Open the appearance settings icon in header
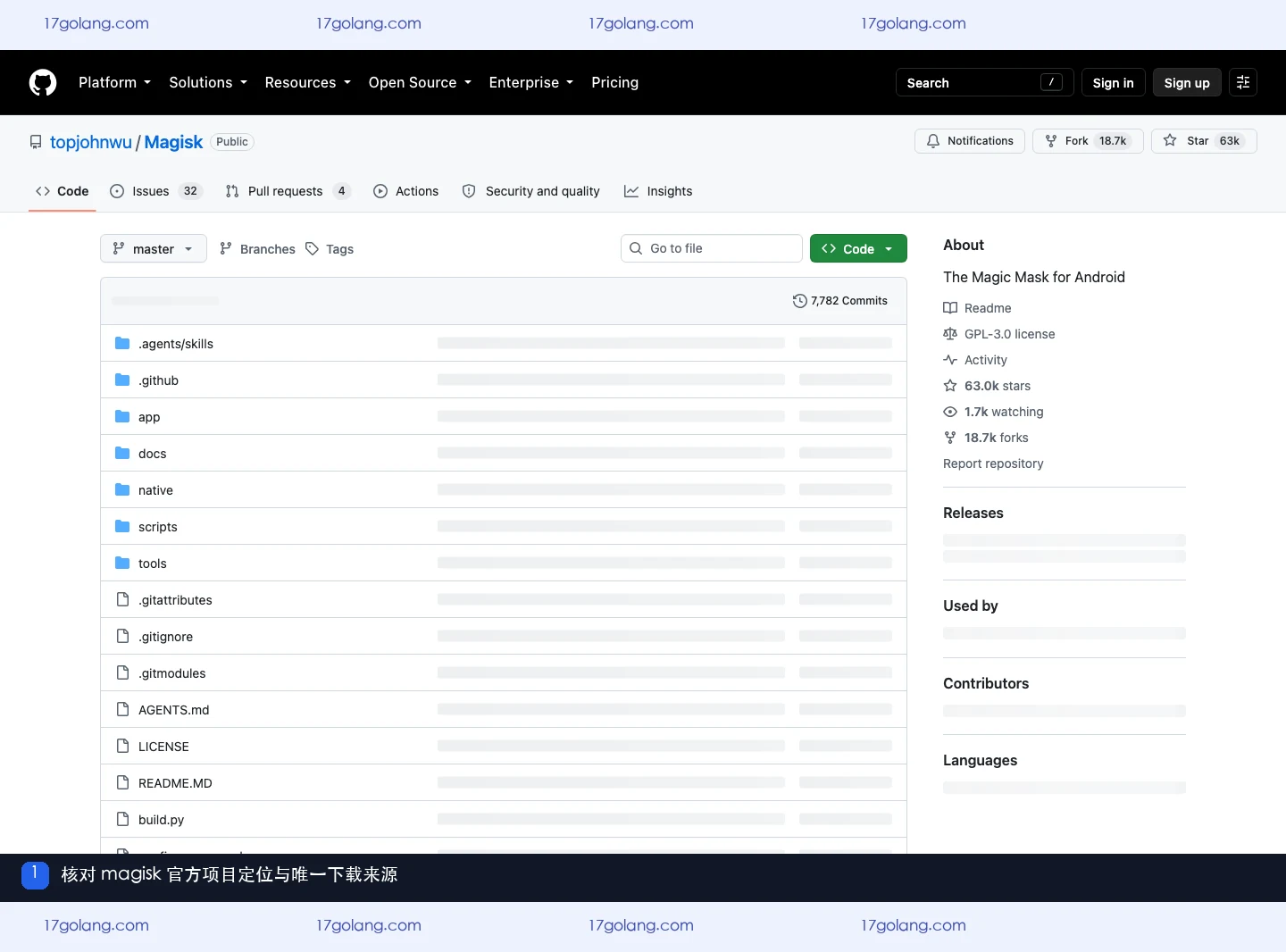 click(x=1243, y=82)
